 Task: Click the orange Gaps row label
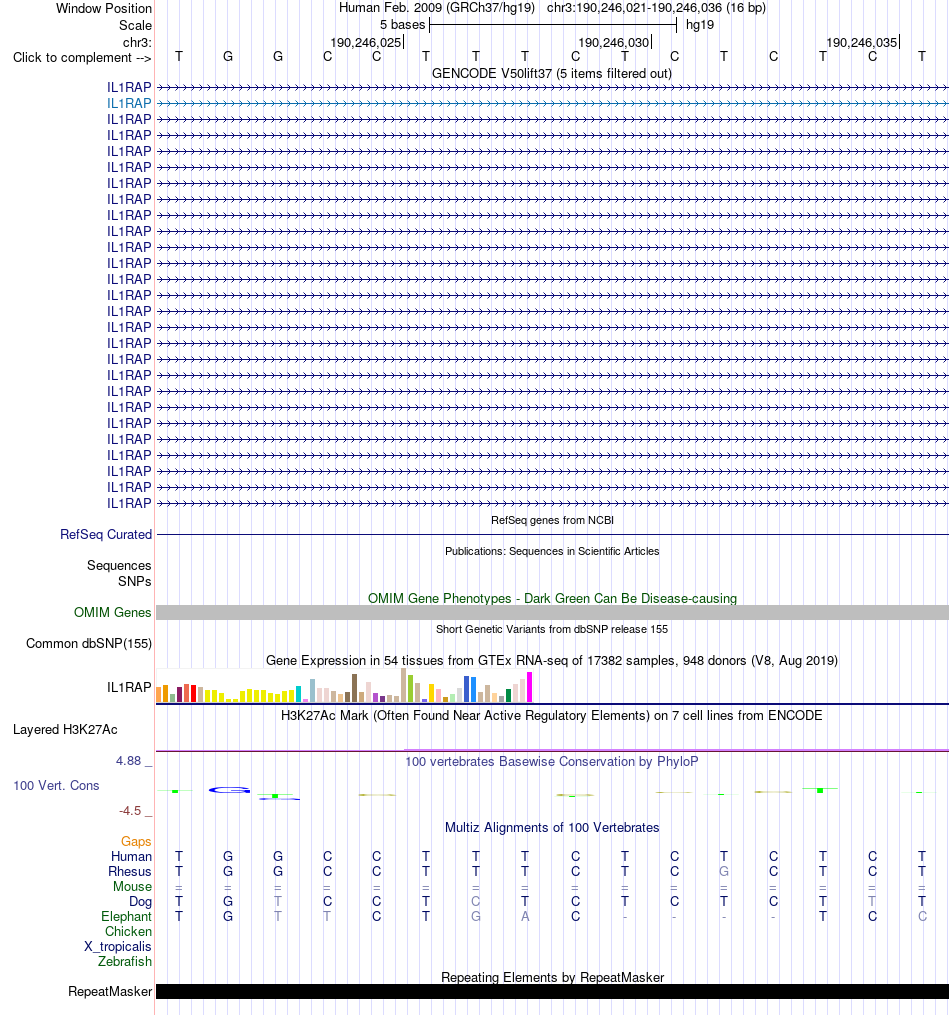(x=136, y=841)
